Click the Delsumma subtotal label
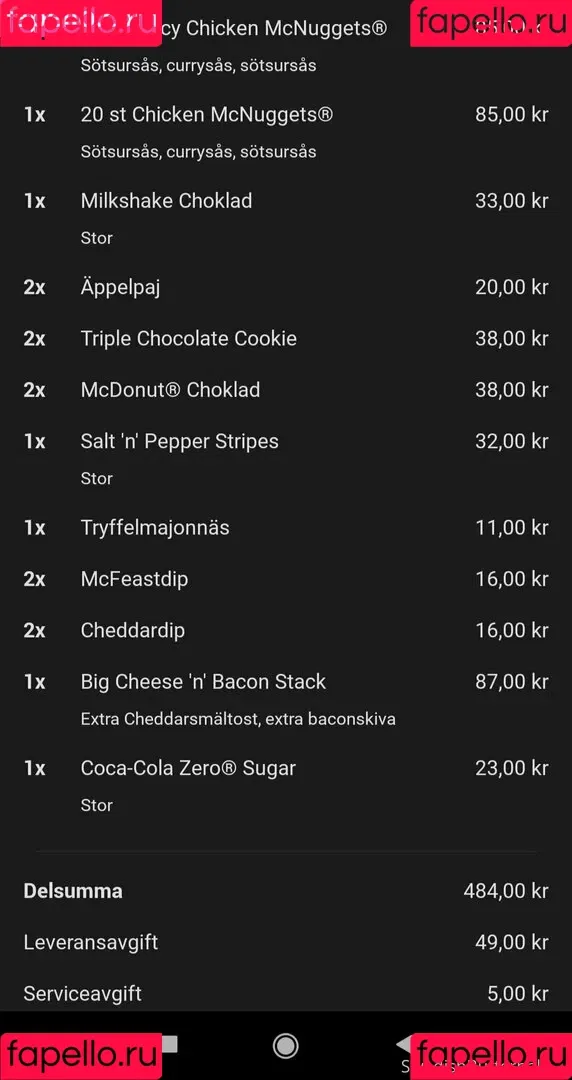This screenshot has height=1080, width=572. click(x=73, y=891)
